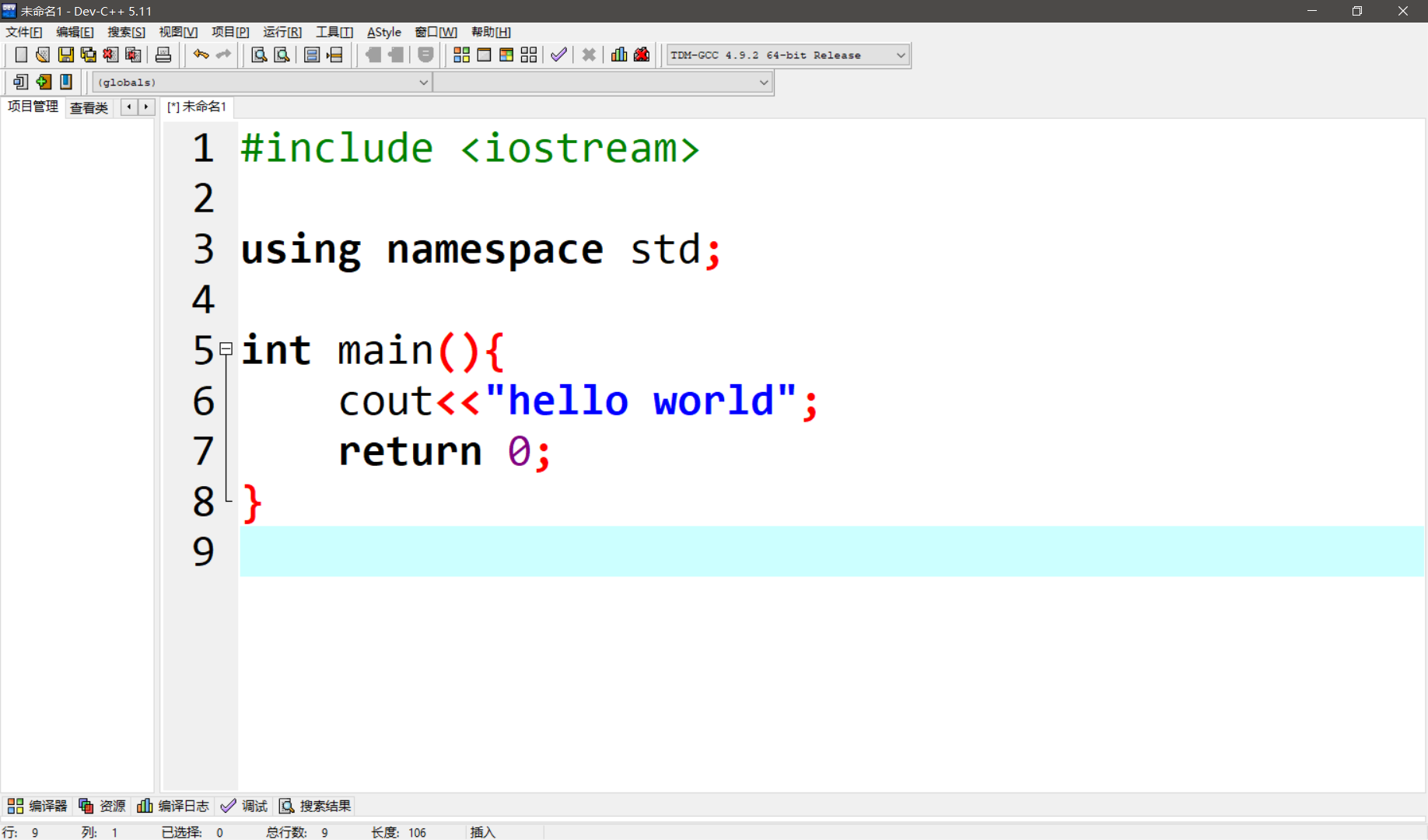Screen dimensions: 1428x840
Task: Open the 视图[V] menu
Action: tap(178, 32)
